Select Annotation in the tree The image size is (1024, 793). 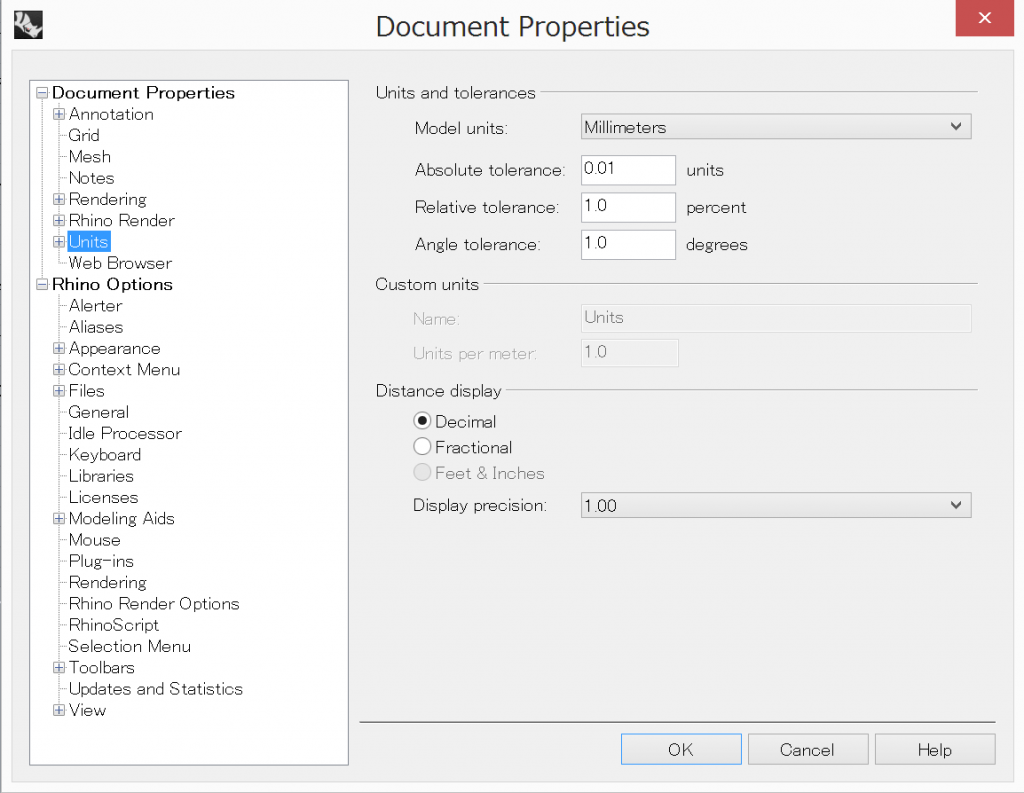(x=111, y=114)
